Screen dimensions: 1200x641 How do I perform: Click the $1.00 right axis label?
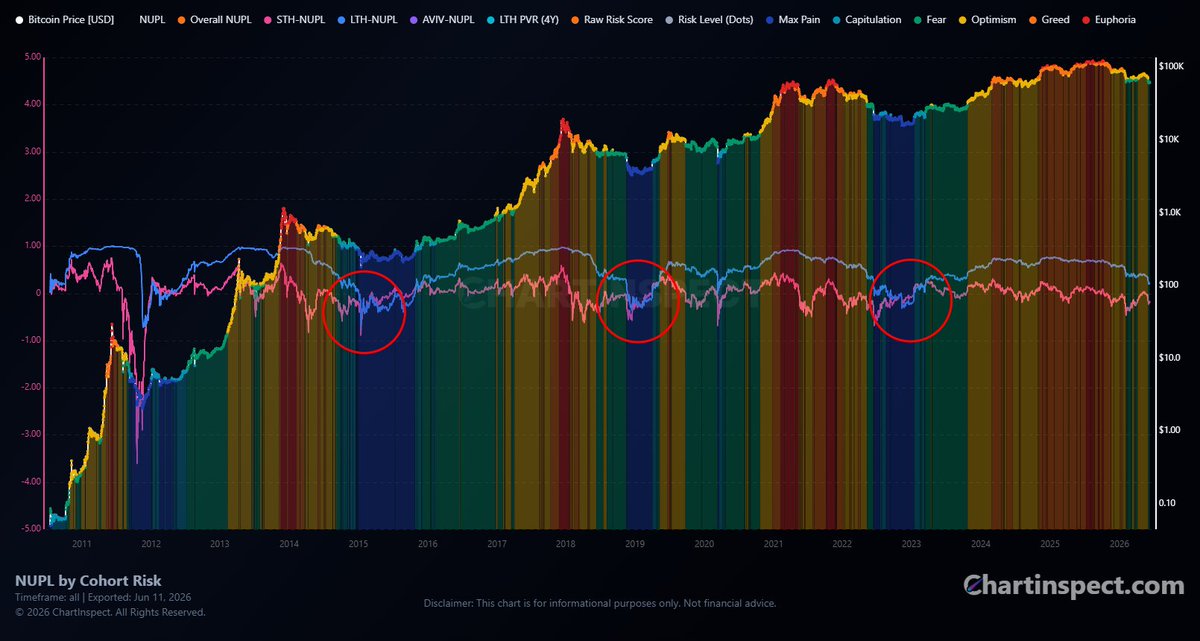1171,431
